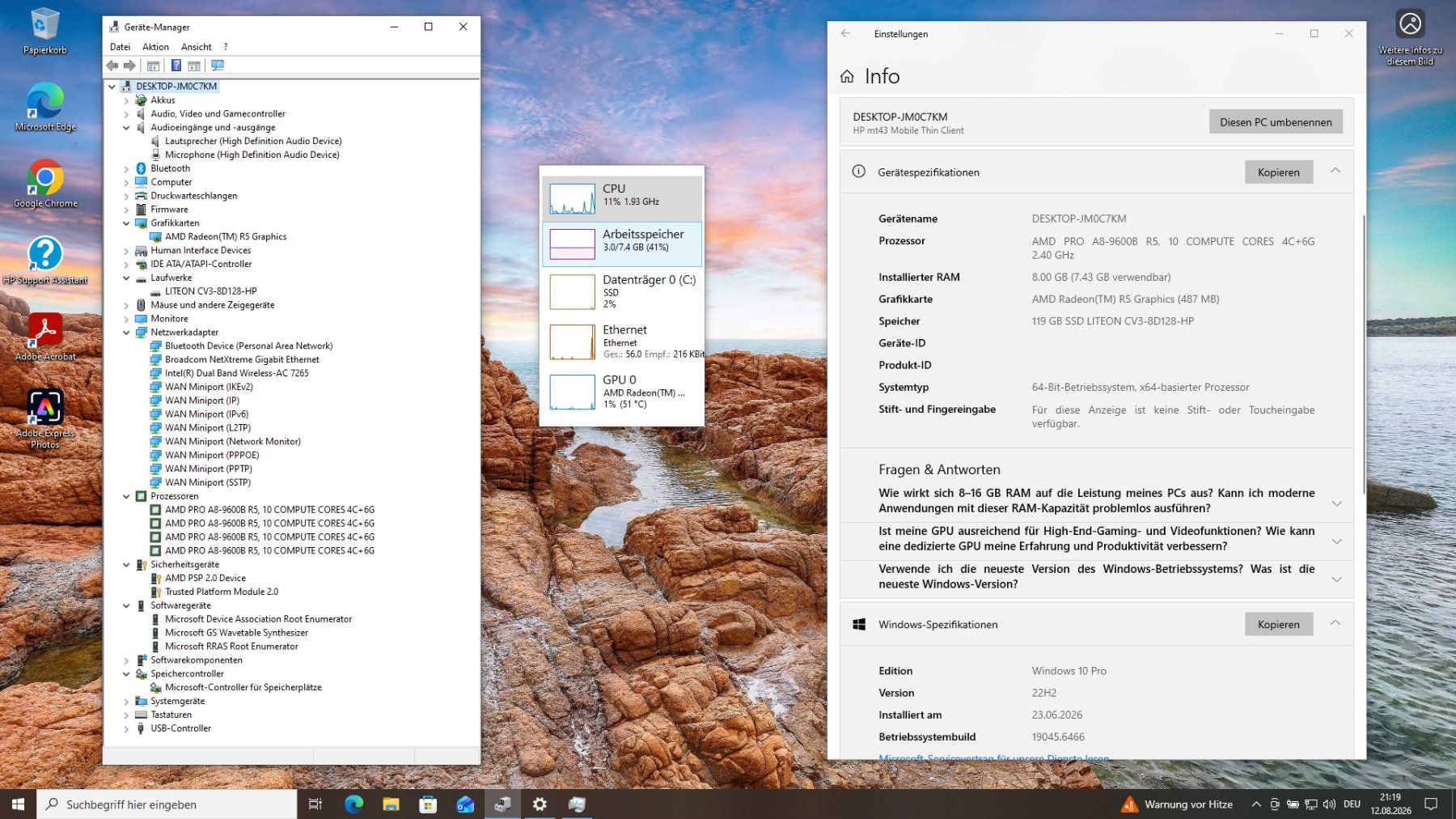1456x819 pixels.
Task: Select Datenträger 0 (C:) tile
Action: [622, 292]
